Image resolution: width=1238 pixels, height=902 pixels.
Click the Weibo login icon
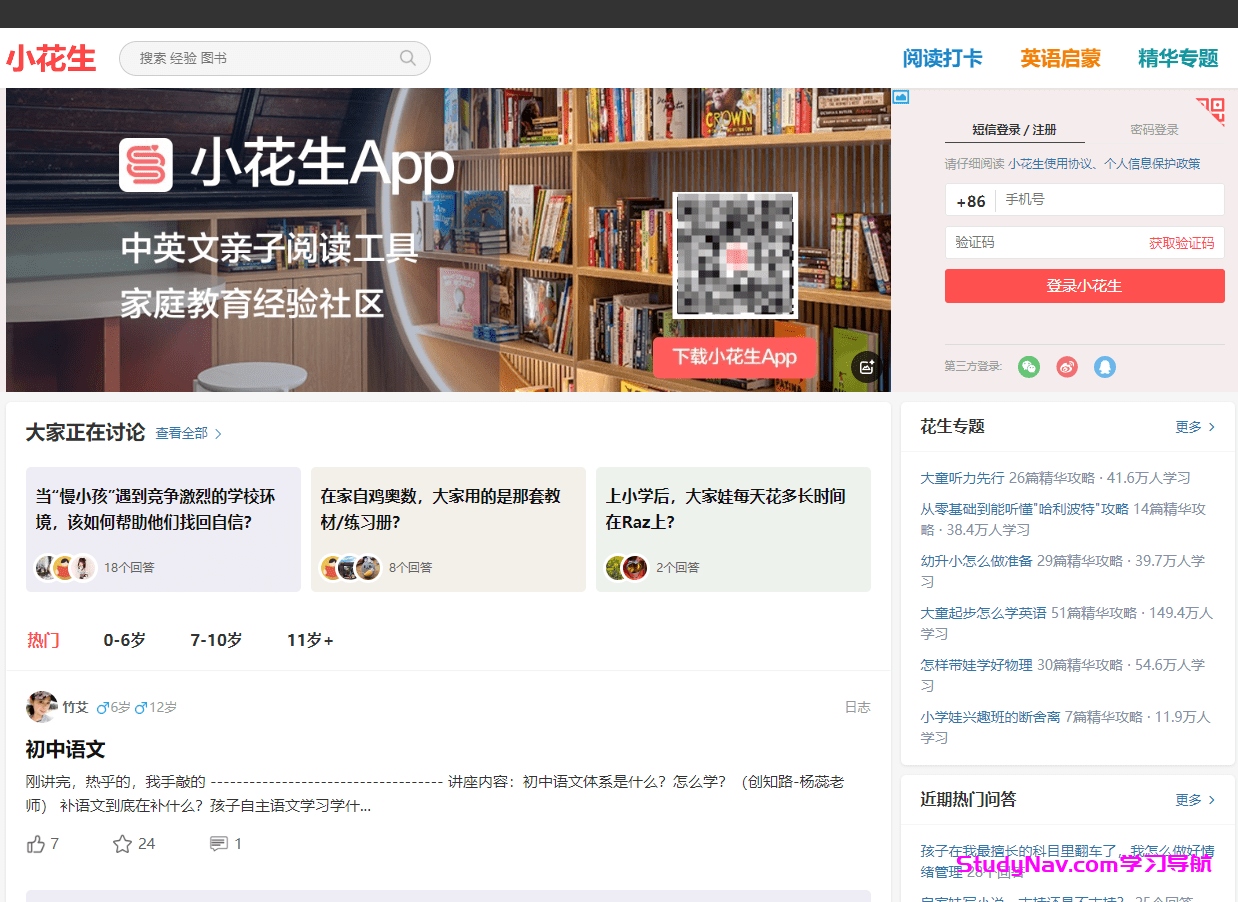coord(1067,367)
